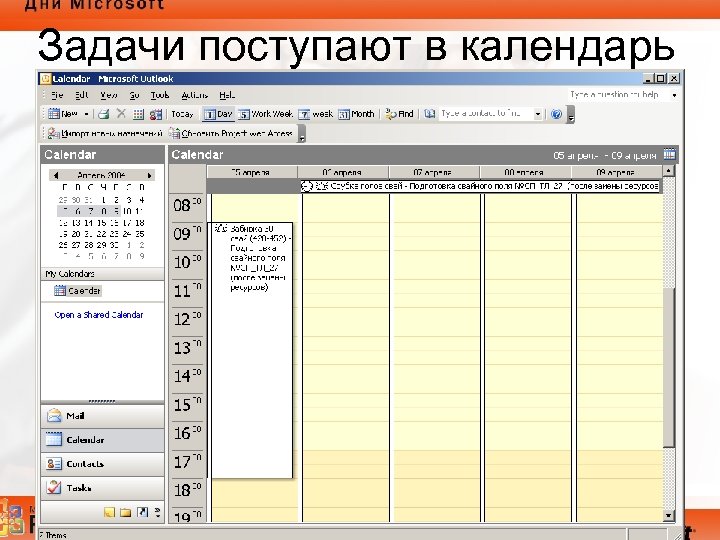Click the 'Type a question for help' box
This screenshot has height=540, width=720.
(x=618, y=95)
